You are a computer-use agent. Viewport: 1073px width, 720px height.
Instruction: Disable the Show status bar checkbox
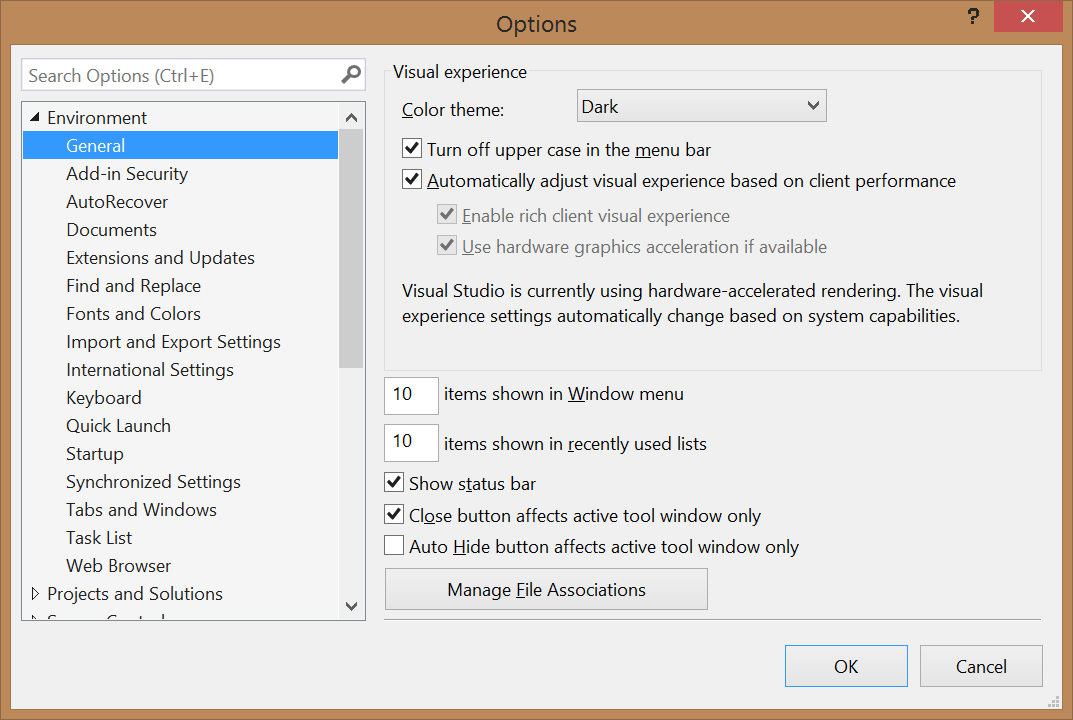tap(393, 483)
